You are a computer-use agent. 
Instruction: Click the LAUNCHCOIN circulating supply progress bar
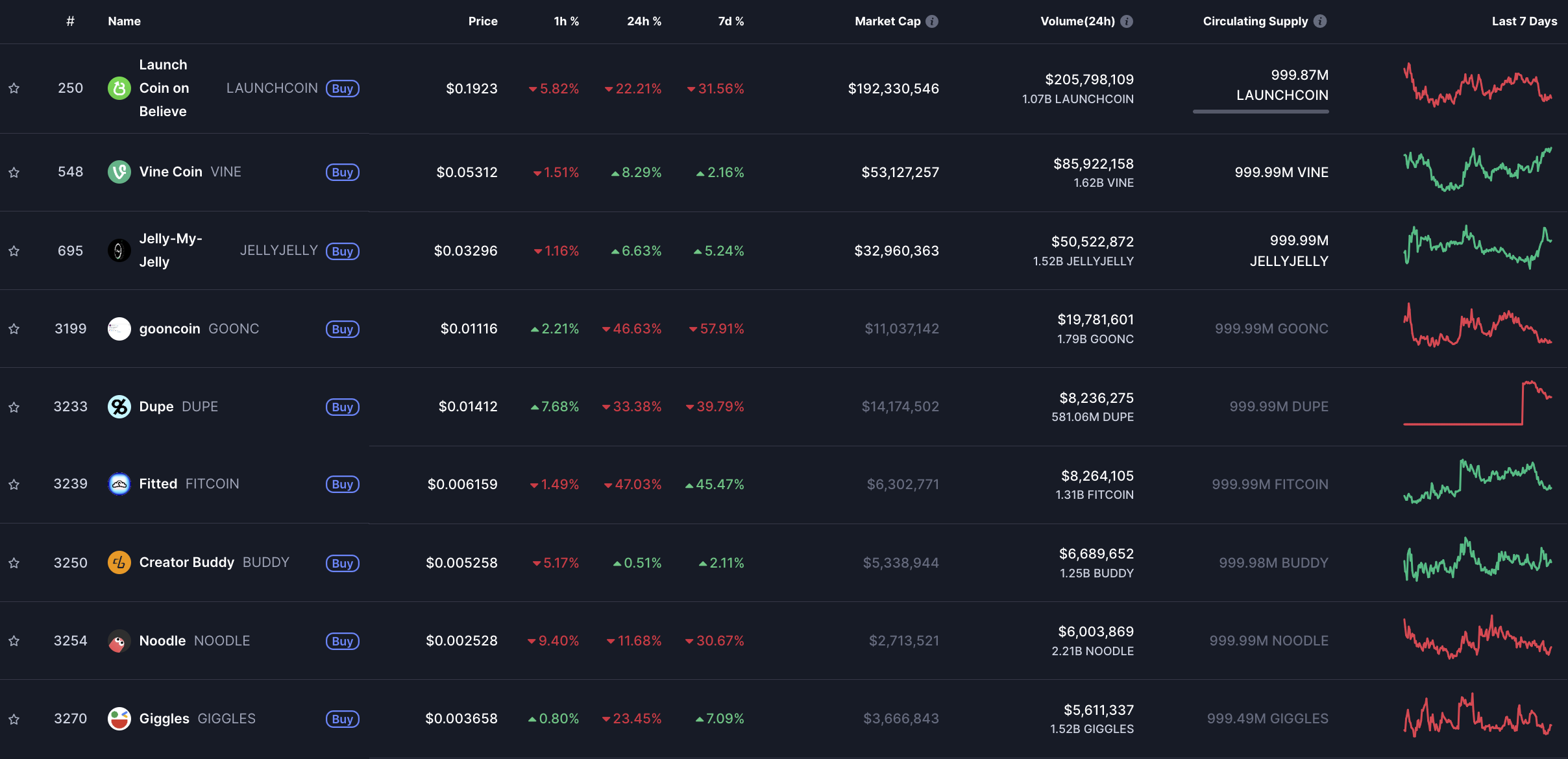coord(1260,112)
